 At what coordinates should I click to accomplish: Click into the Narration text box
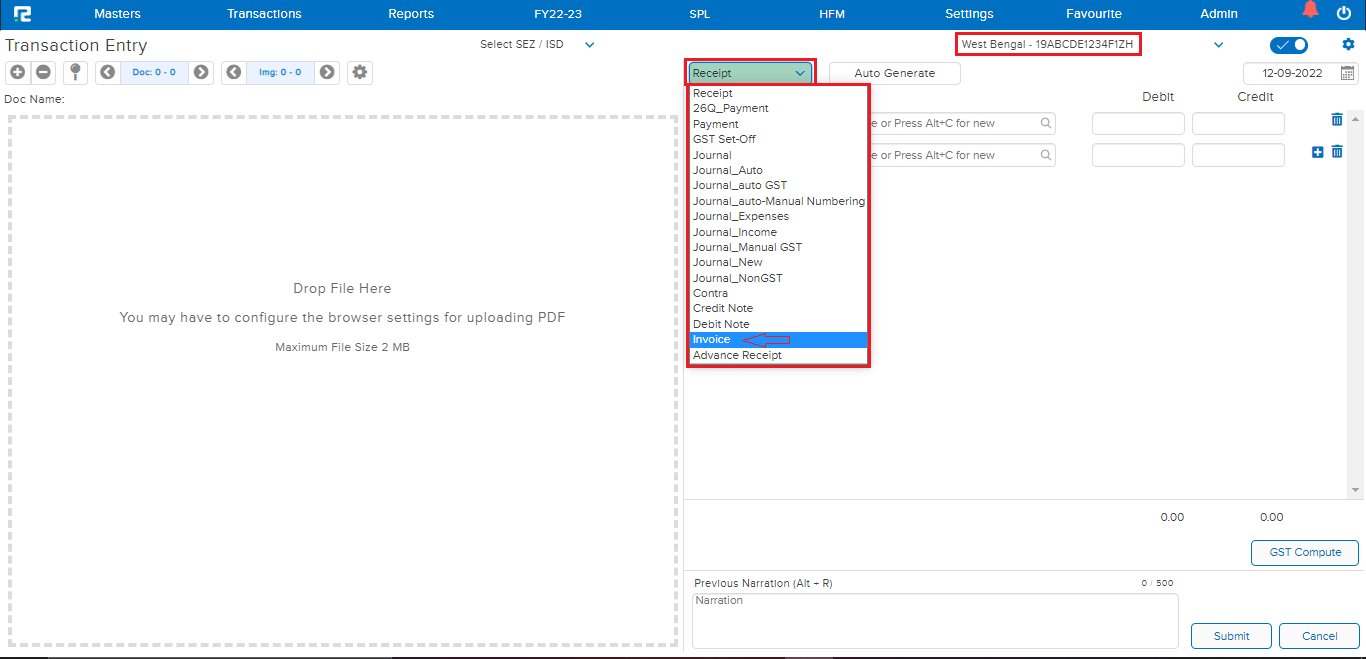tap(935, 621)
